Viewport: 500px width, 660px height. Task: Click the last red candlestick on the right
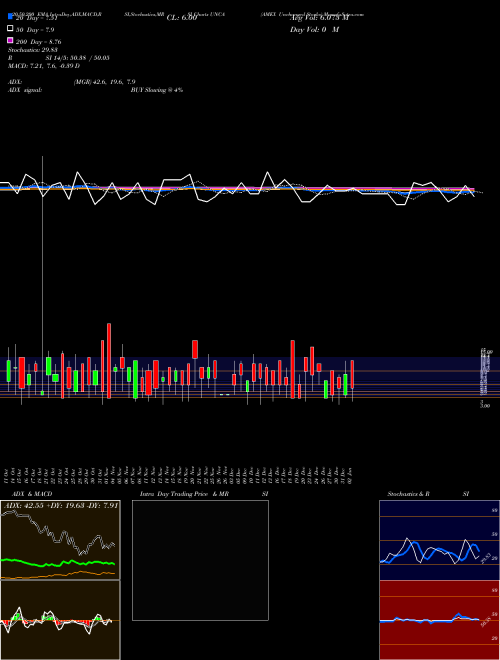click(x=352, y=374)
